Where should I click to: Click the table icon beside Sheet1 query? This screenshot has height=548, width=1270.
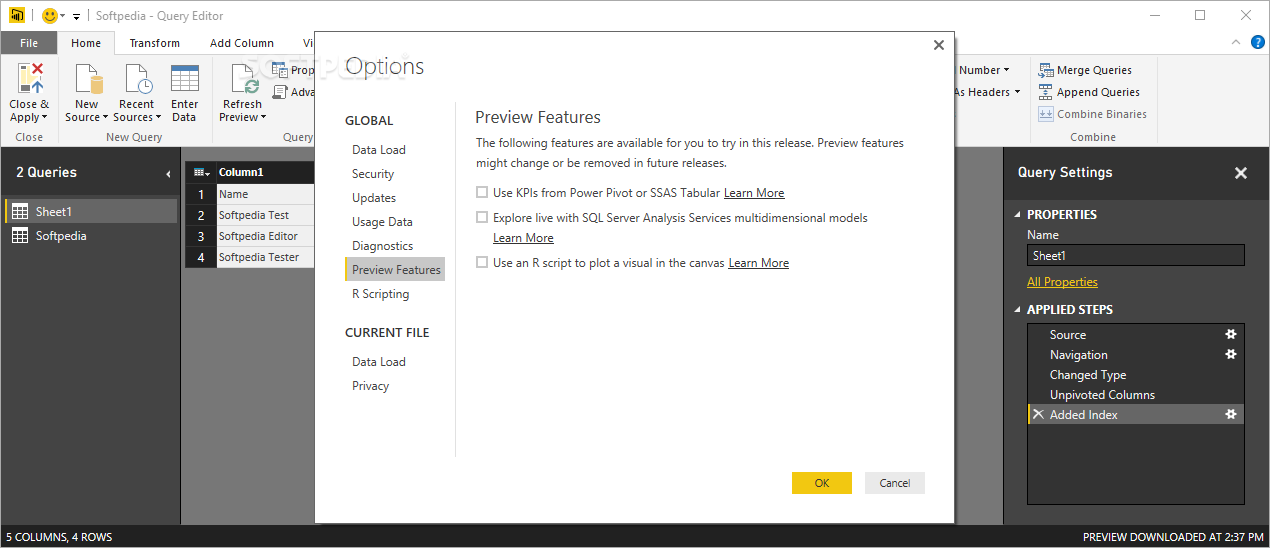click(20, 211)
